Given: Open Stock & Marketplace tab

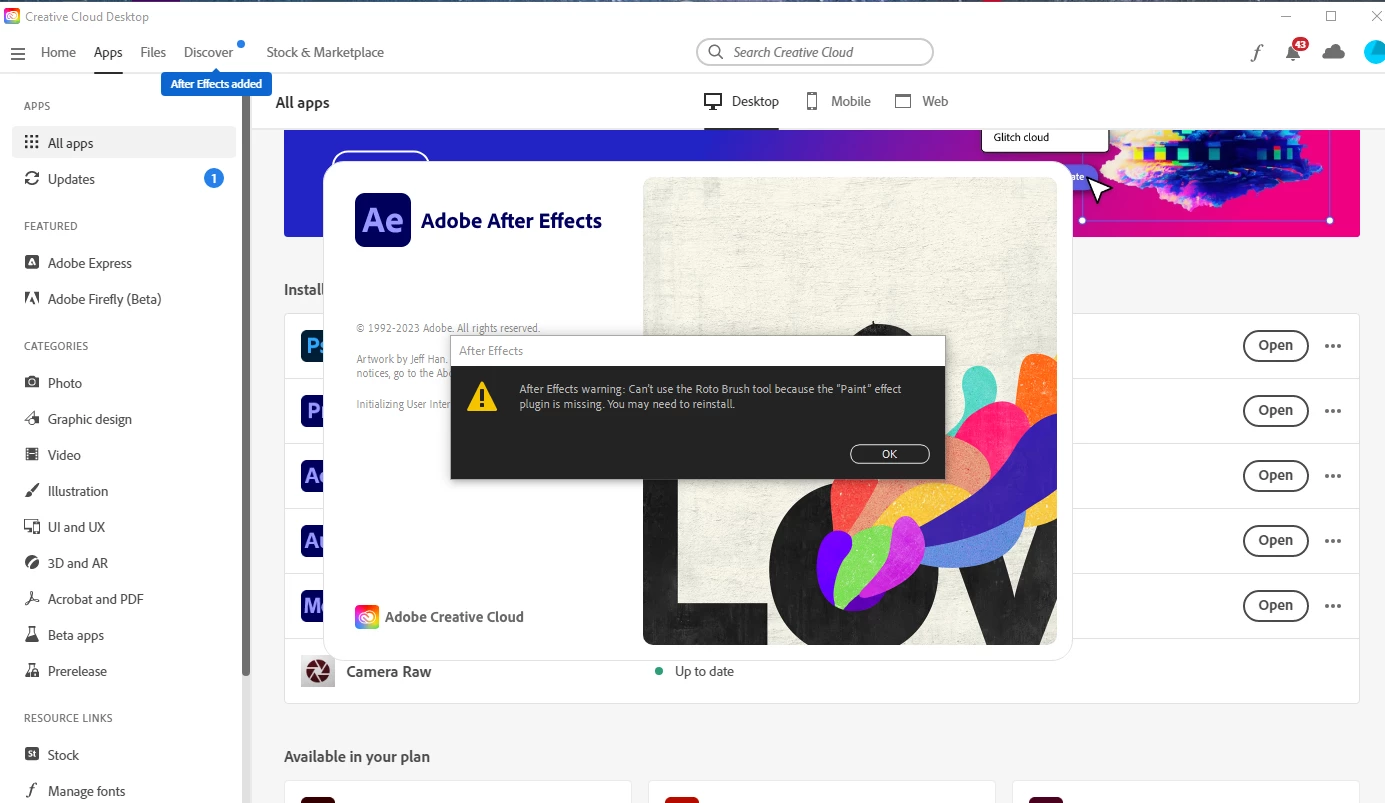Looking at the screenshot, I should point(325,52).
